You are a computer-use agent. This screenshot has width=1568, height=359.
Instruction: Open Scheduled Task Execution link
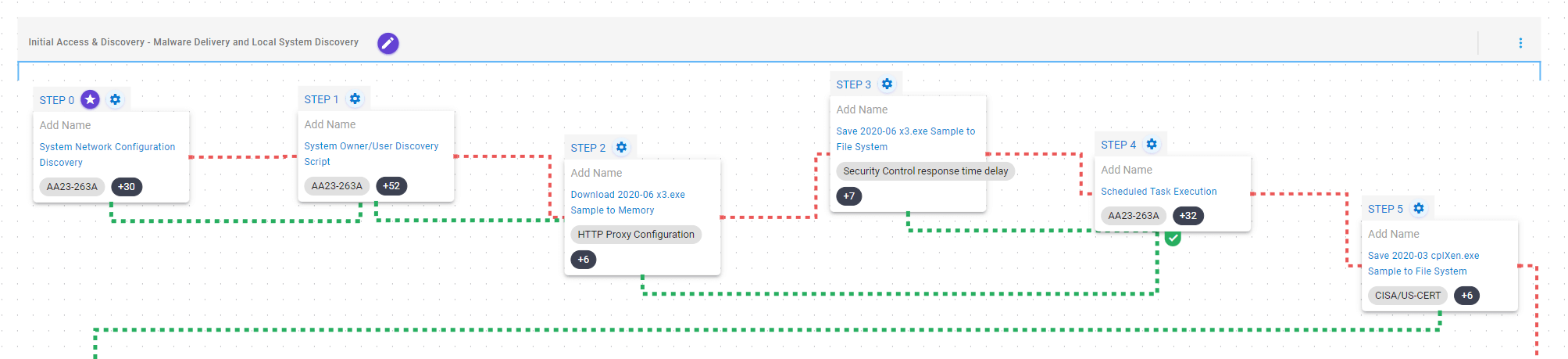(1159, 192)
